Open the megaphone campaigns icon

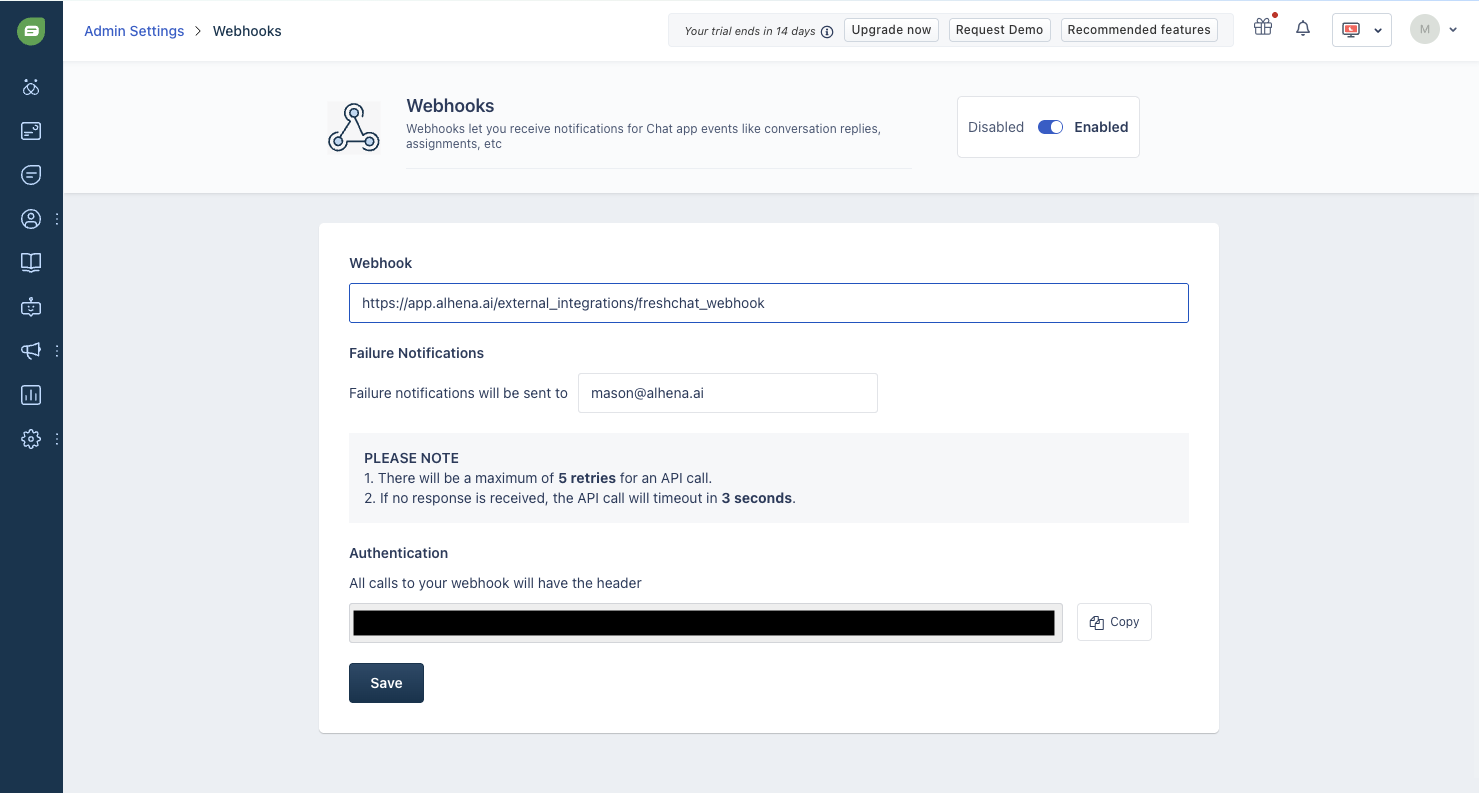pos(31,351)
